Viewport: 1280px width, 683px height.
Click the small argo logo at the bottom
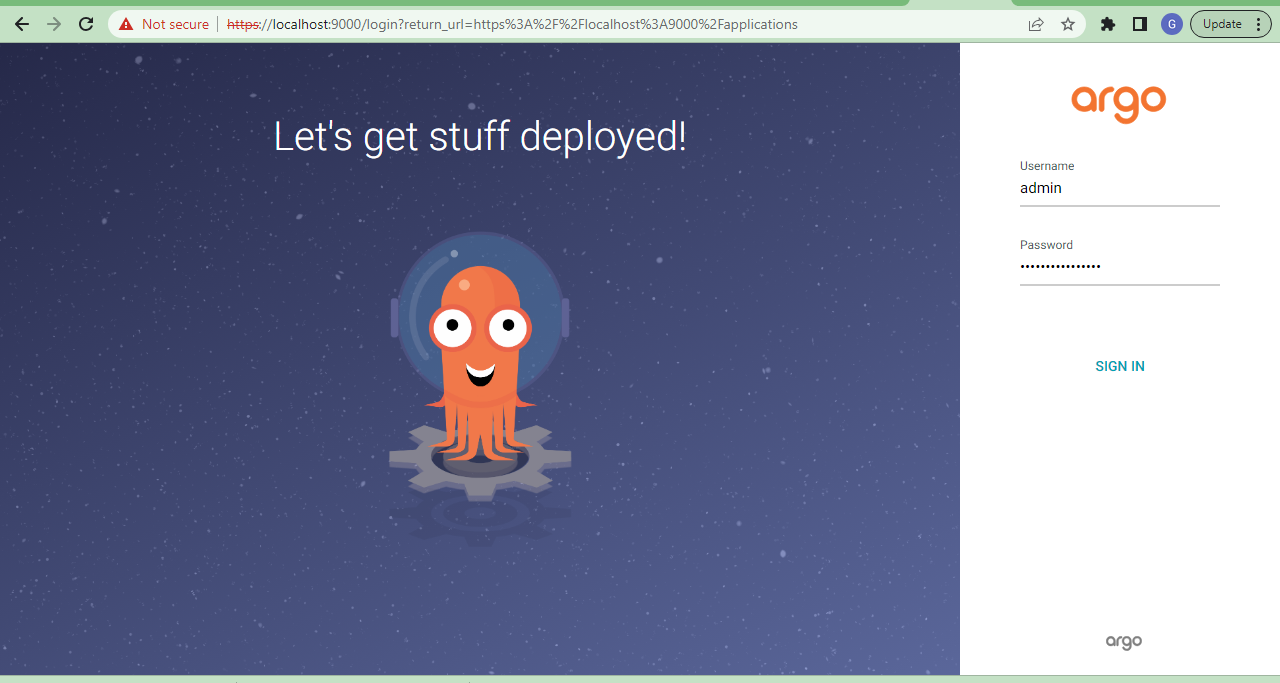(1123, 641)
